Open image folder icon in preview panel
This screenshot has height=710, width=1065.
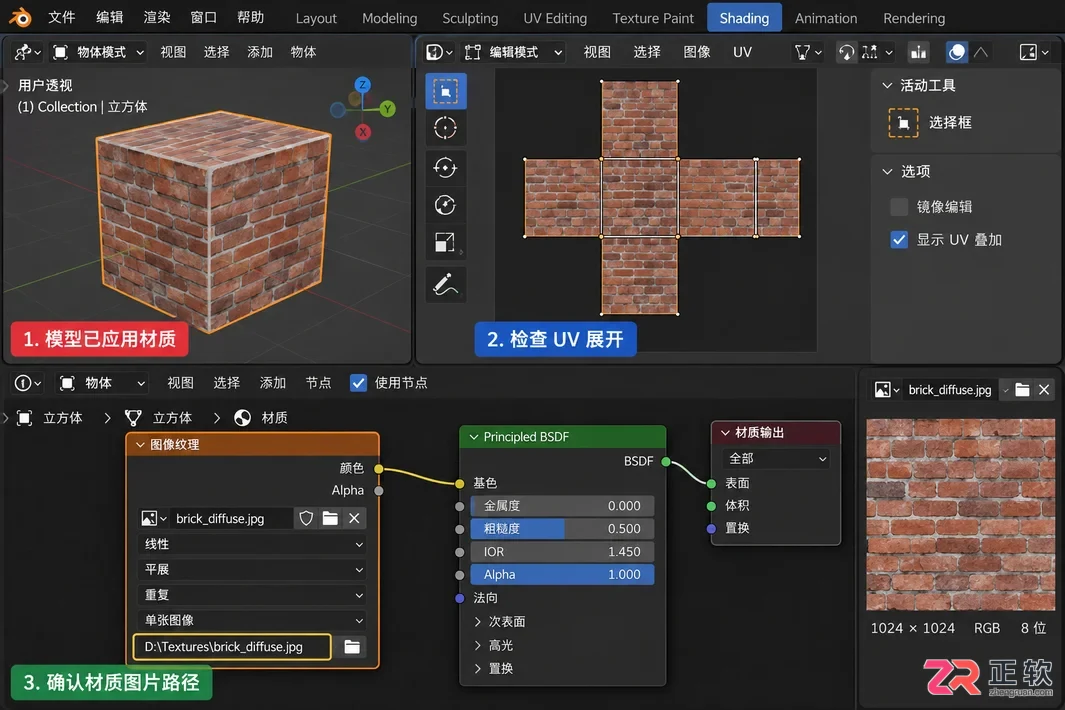1022,389
